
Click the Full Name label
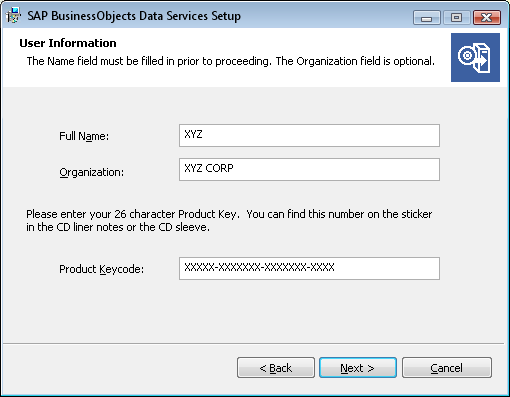click(x=84, y=136)
